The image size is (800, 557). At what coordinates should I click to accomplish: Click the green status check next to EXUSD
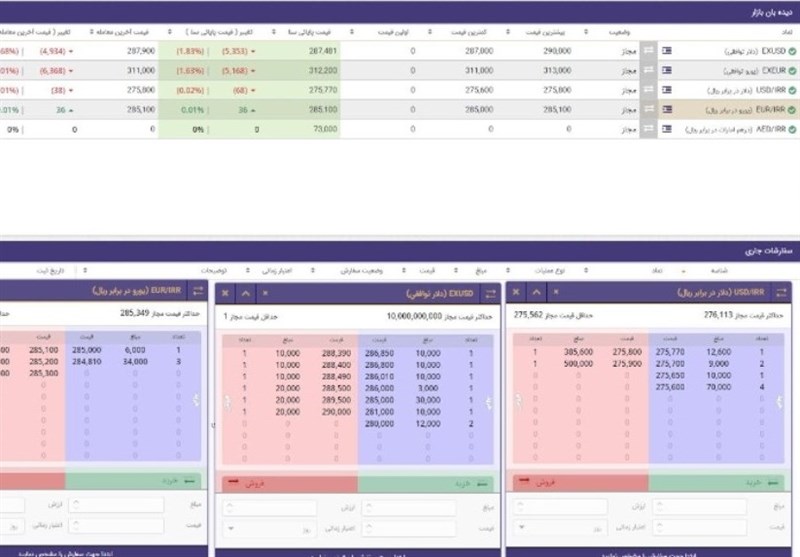coord(792,49)
